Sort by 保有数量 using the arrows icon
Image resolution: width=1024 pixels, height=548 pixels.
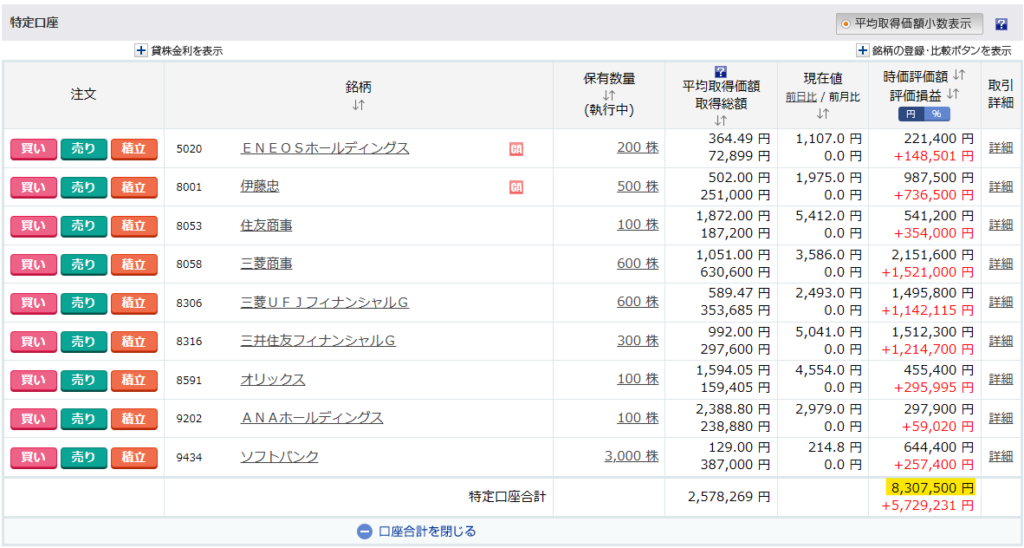point(609,95)
